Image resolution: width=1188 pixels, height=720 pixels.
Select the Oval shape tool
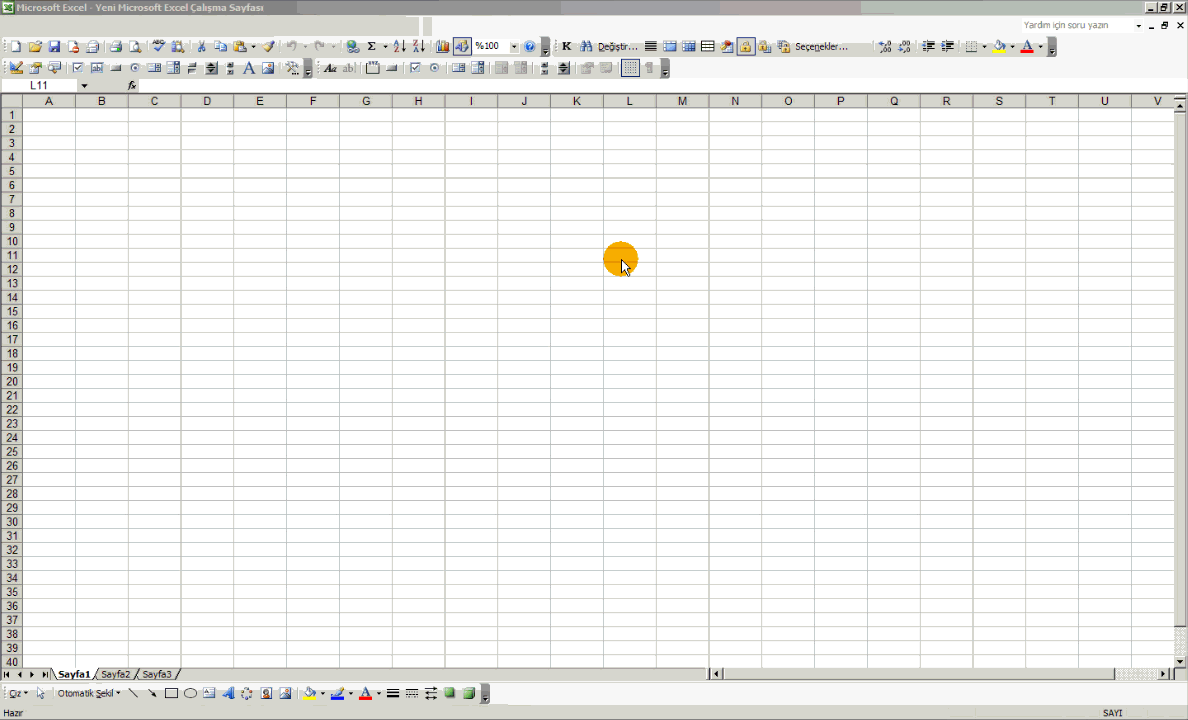(x=190, y=693)
